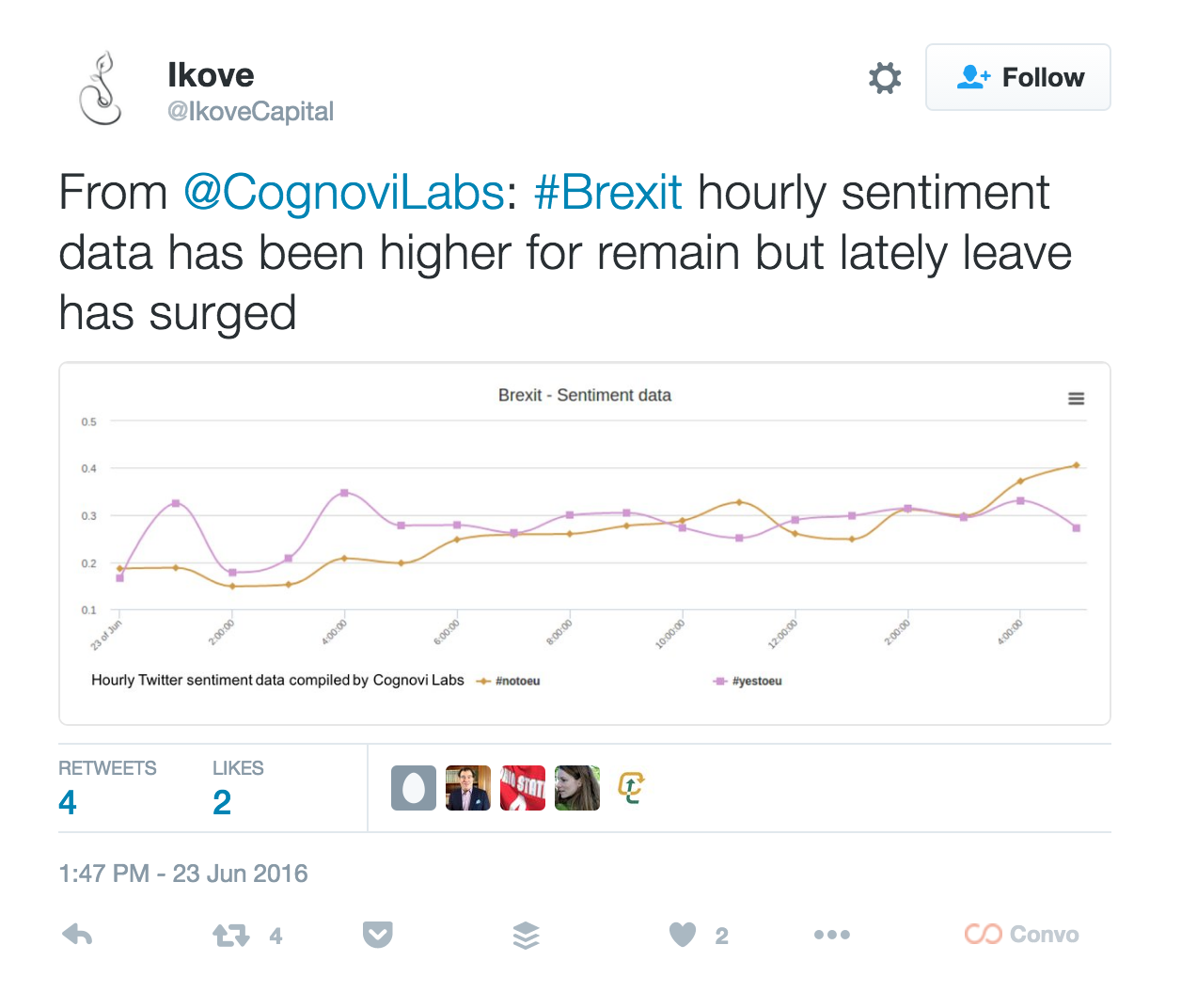
Task: Like the tweet with the heart icon
Action: point(683,935)
